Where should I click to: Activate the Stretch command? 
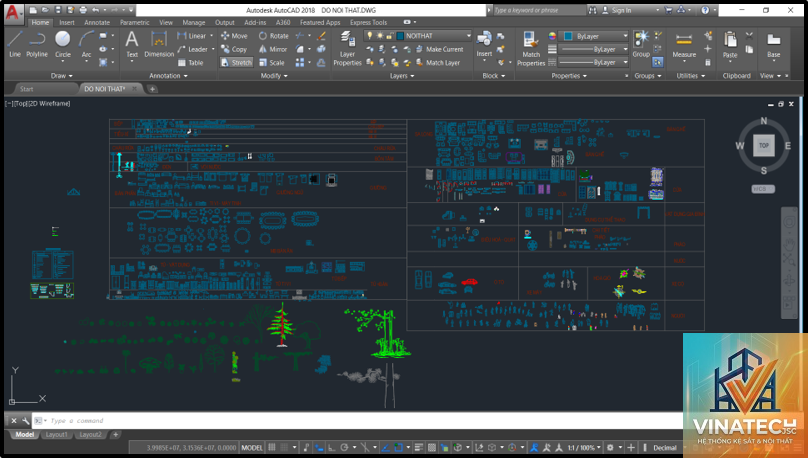237,62
